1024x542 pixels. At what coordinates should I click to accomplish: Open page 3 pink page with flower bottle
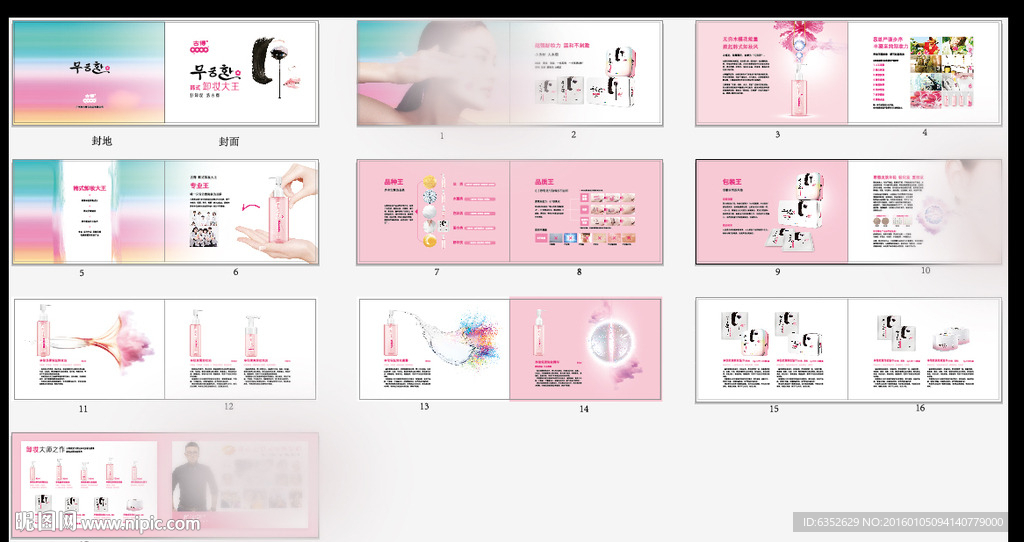(x=772, y=72)
